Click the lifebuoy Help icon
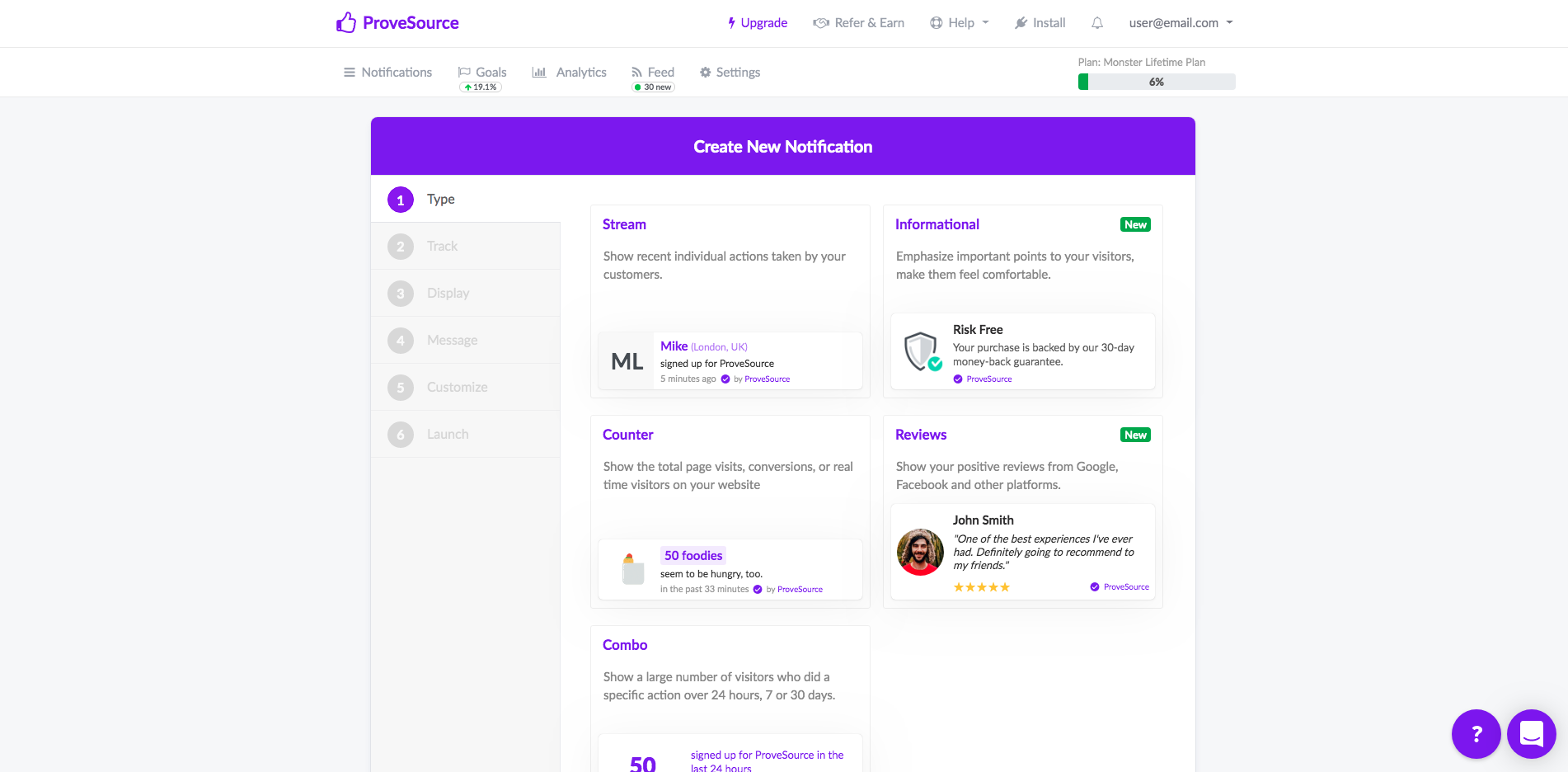The height and width of the screenshot is (772, 1568). (x=937, y=23)
